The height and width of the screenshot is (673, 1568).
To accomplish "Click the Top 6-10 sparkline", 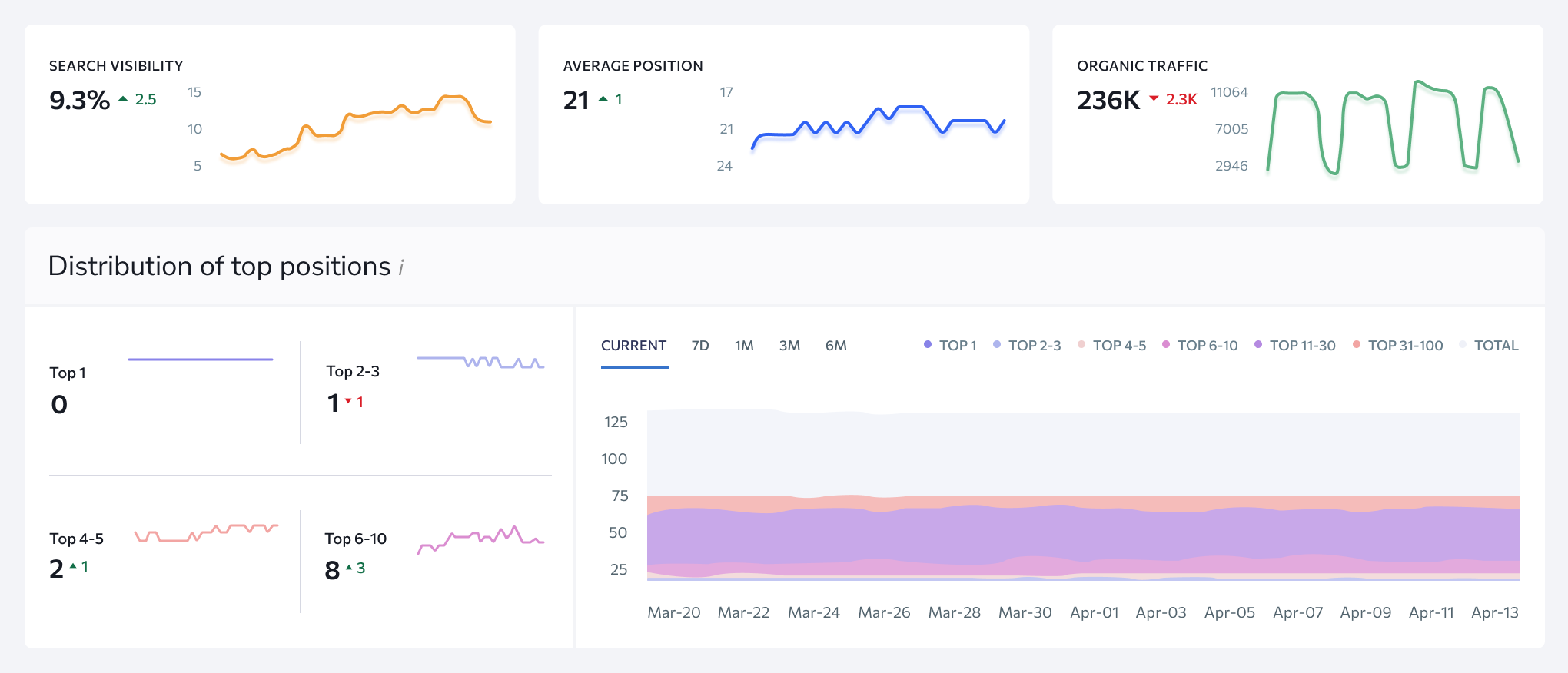I will (480, 539).
